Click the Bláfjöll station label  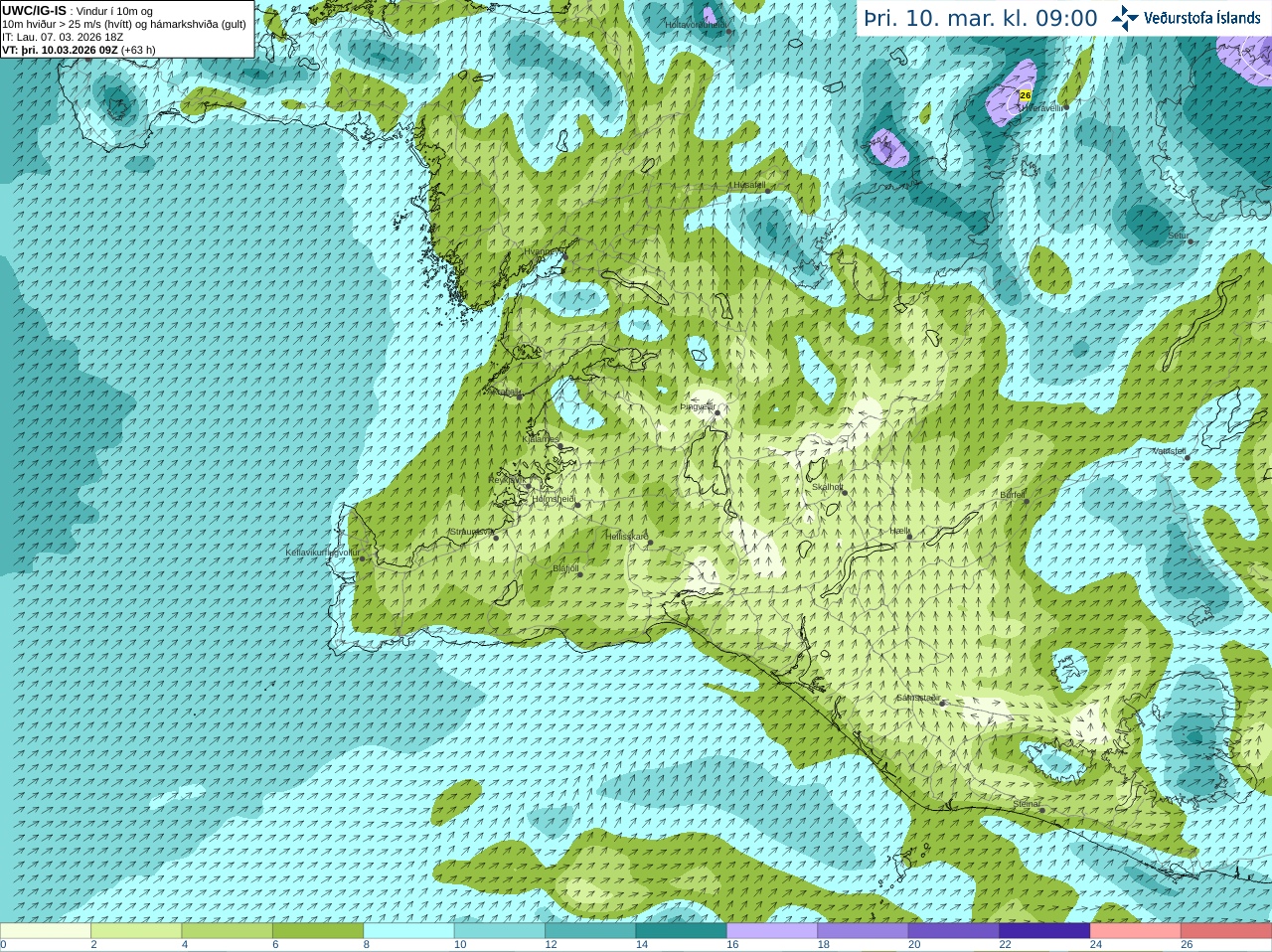(x=565, y=568)
